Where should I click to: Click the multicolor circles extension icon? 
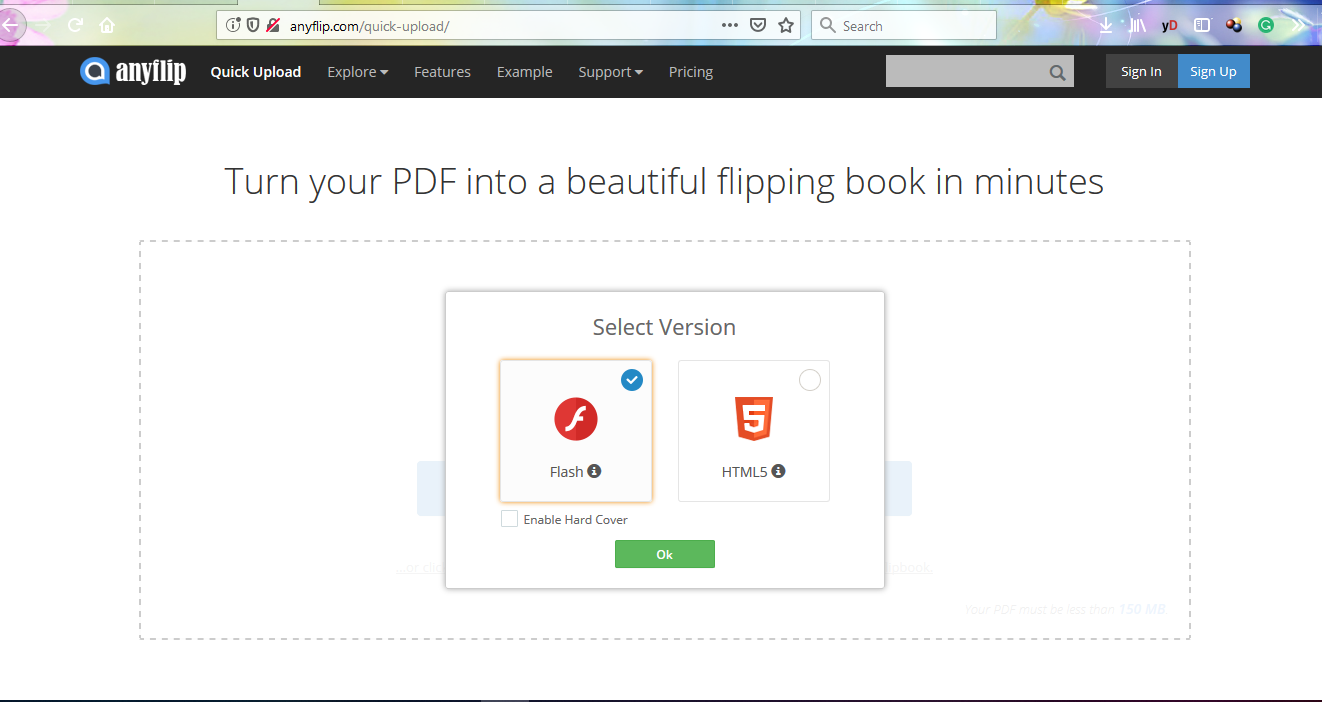click(x=1234, y=26)
